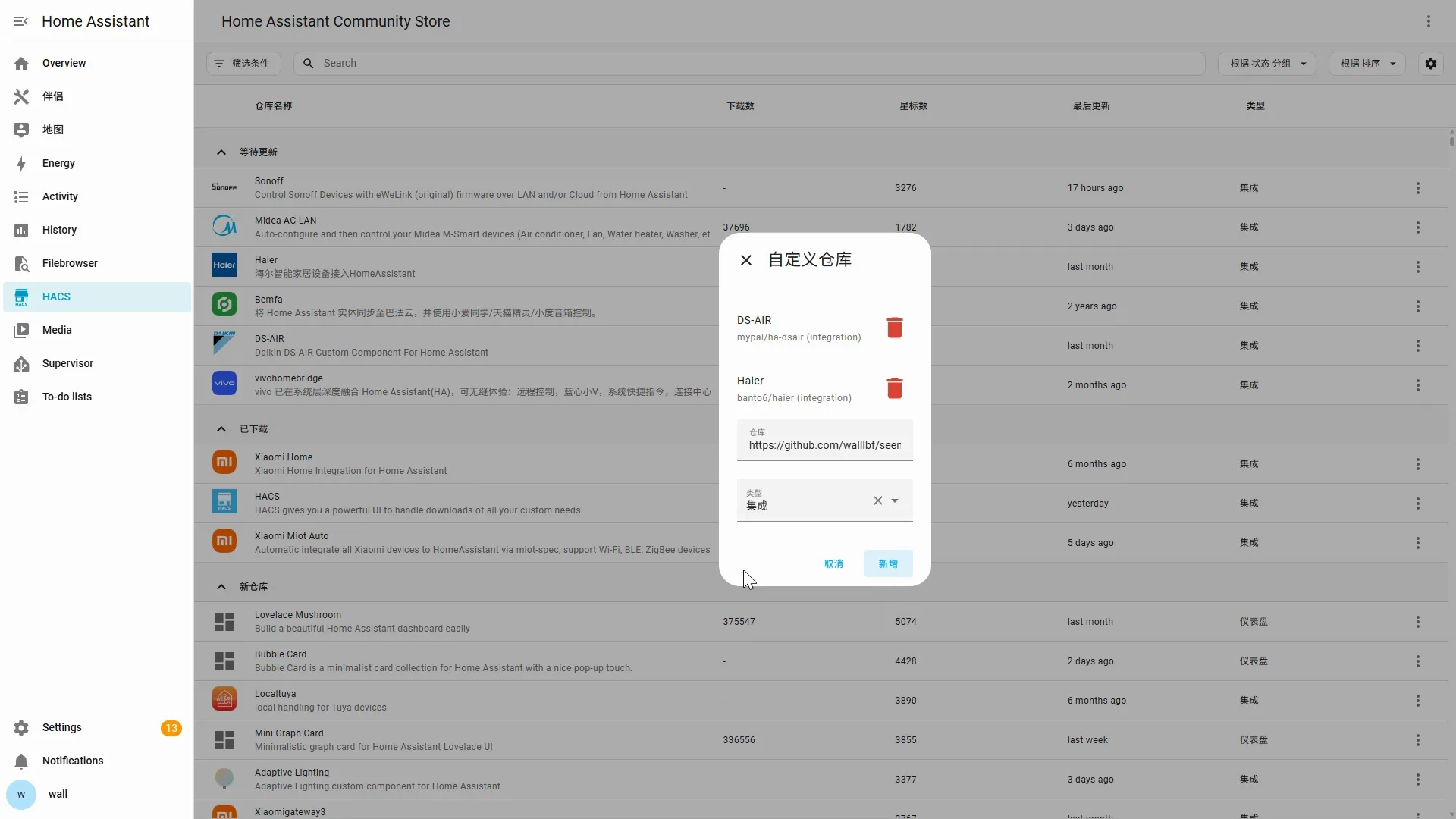The height and width of the screenshot is (819, 1456).
Task: Open the Mini Graph Card row menu
Action: [x=1418, y=740]
